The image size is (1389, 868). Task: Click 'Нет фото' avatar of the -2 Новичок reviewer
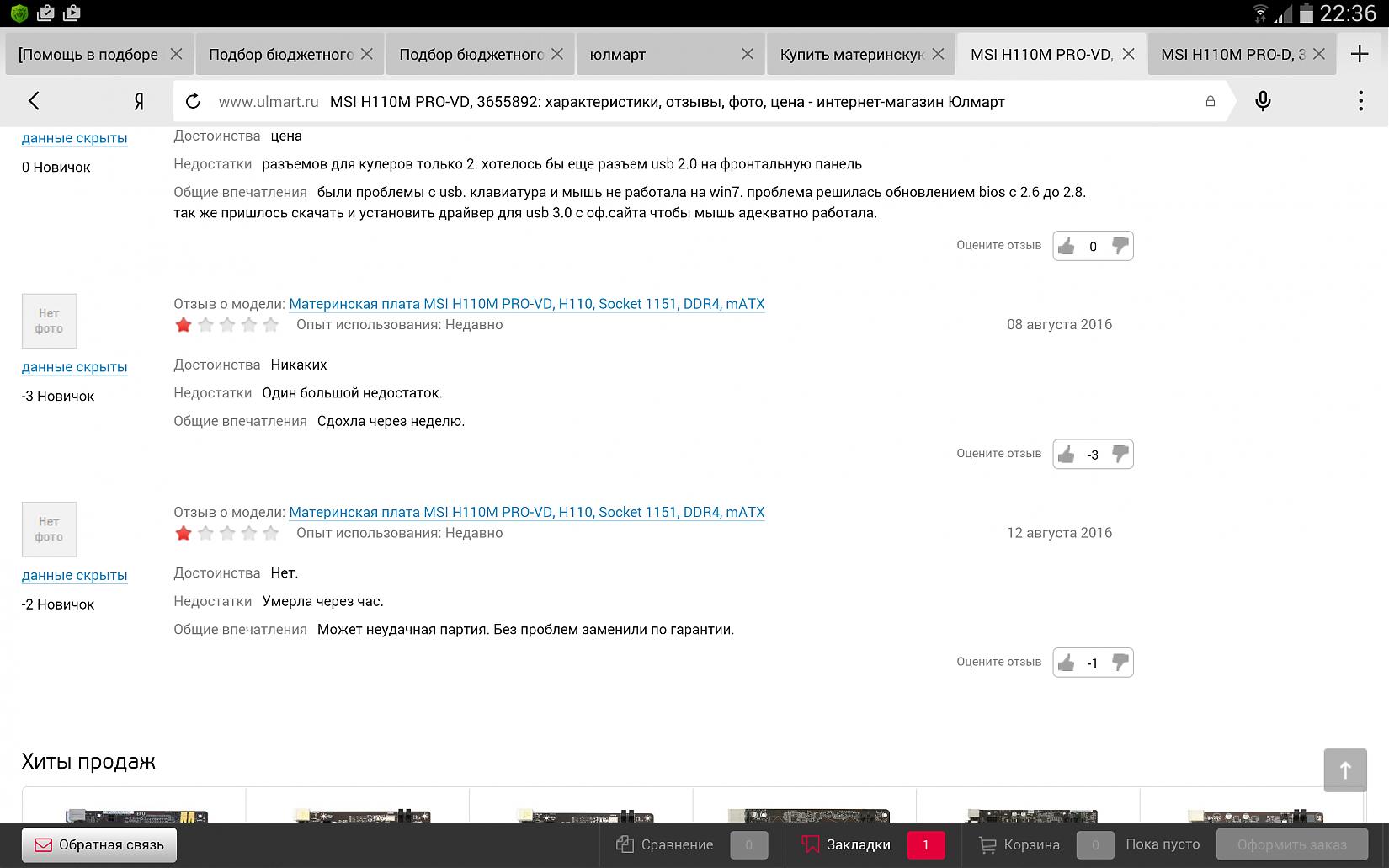(x=49, y=529)
